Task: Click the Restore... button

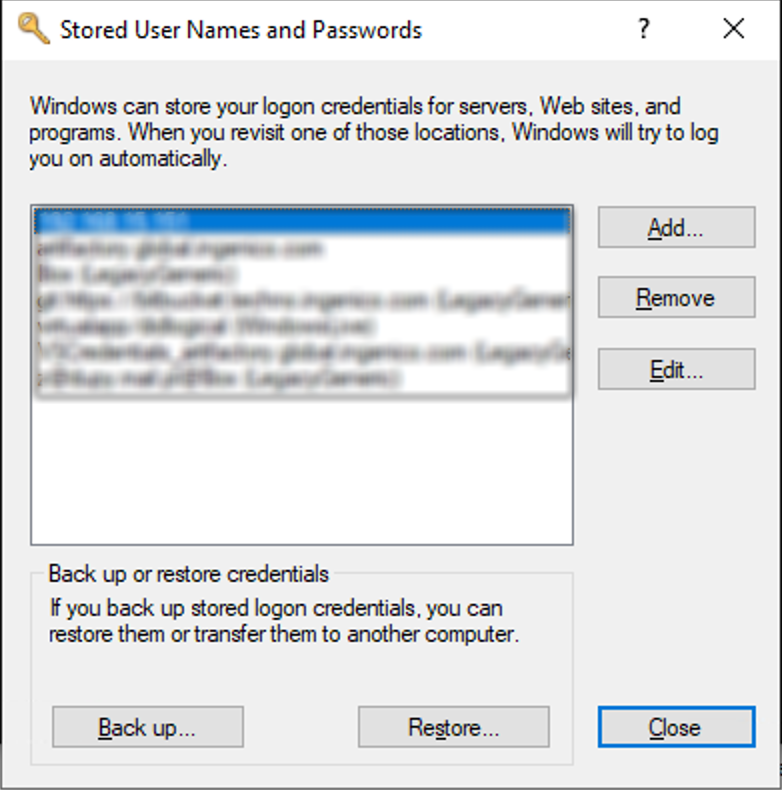Action: click(453, 727)
